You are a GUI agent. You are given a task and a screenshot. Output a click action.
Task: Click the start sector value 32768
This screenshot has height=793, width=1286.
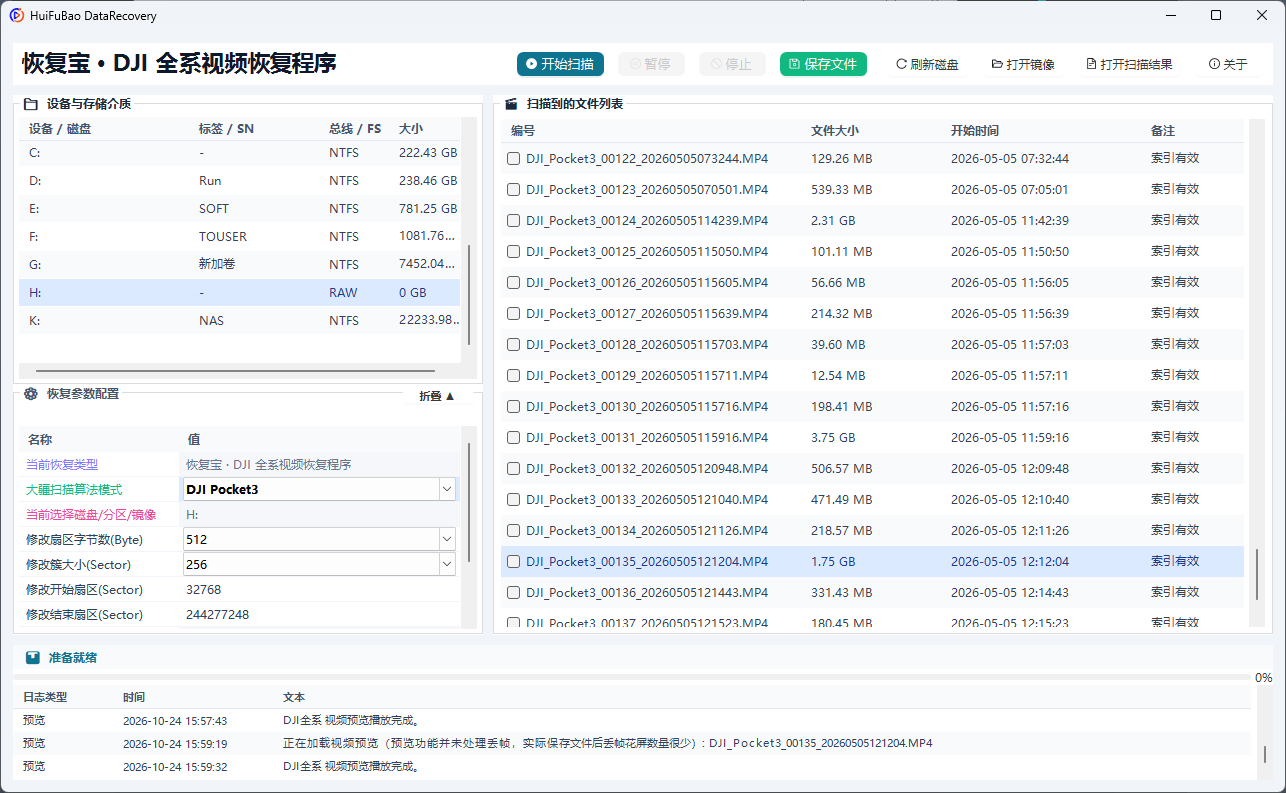204,590
